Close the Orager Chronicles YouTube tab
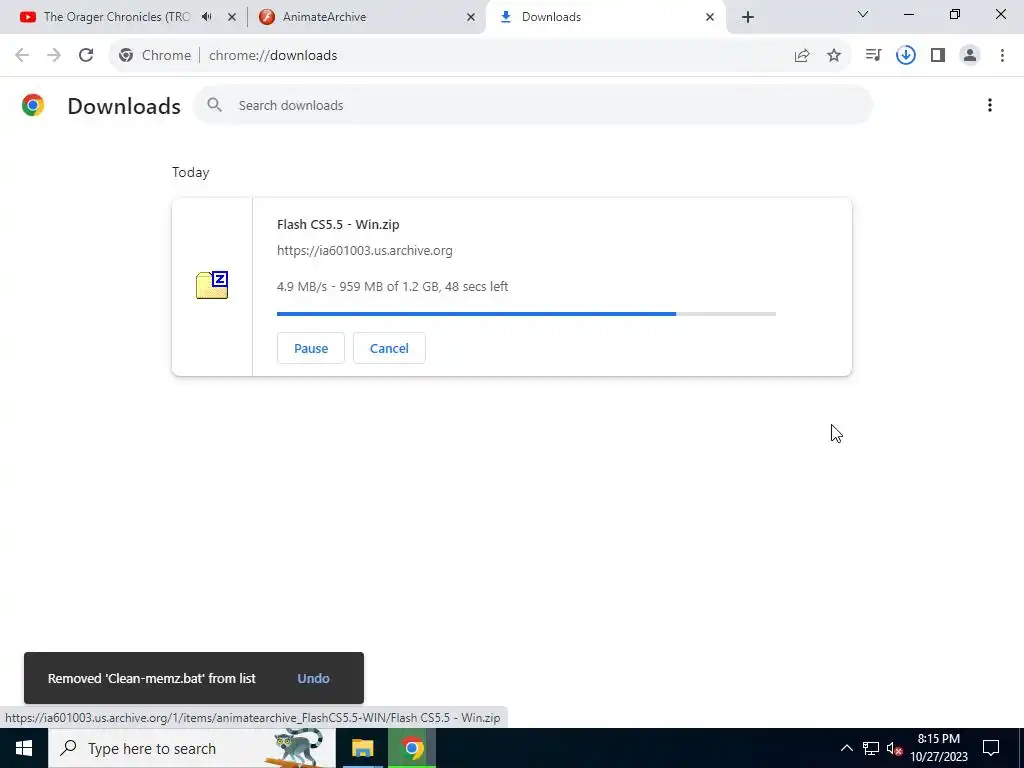1024x768 pixels. point(232,17)
